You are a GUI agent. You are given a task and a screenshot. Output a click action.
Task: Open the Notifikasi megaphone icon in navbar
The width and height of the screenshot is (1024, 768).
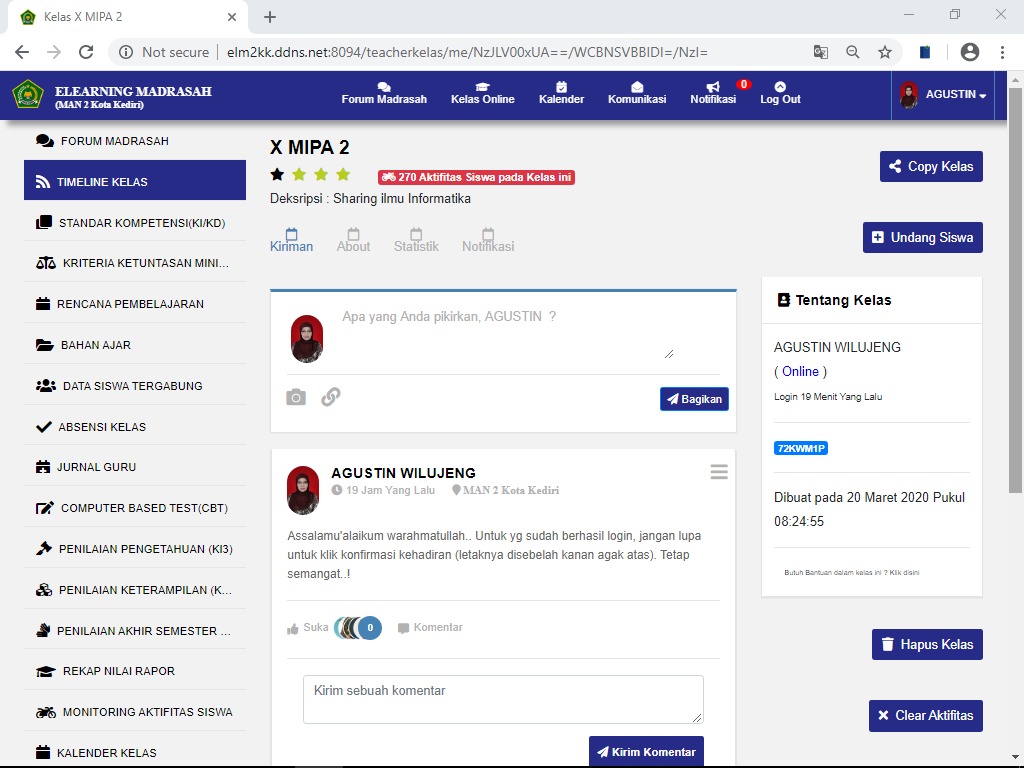coord(712,88)
